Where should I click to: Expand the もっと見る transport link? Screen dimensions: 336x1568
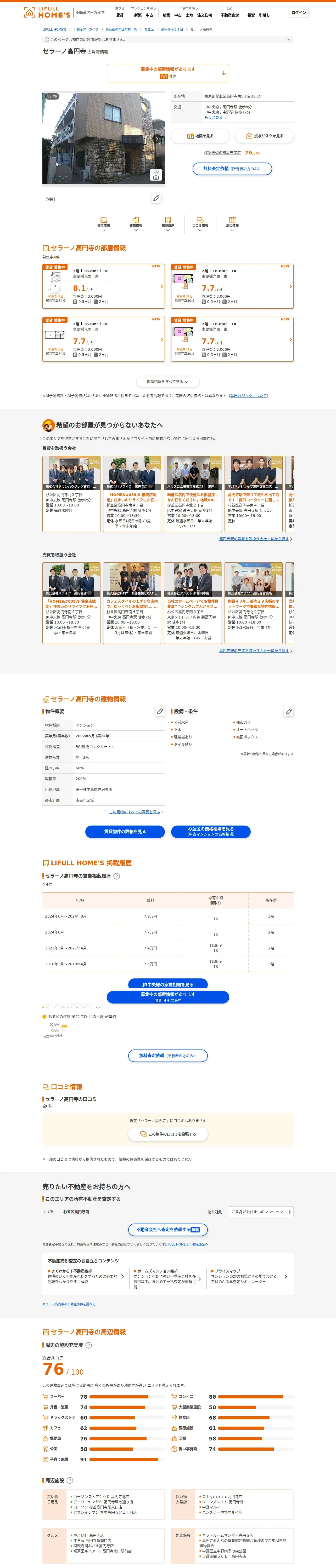click(x=216, y=118)
